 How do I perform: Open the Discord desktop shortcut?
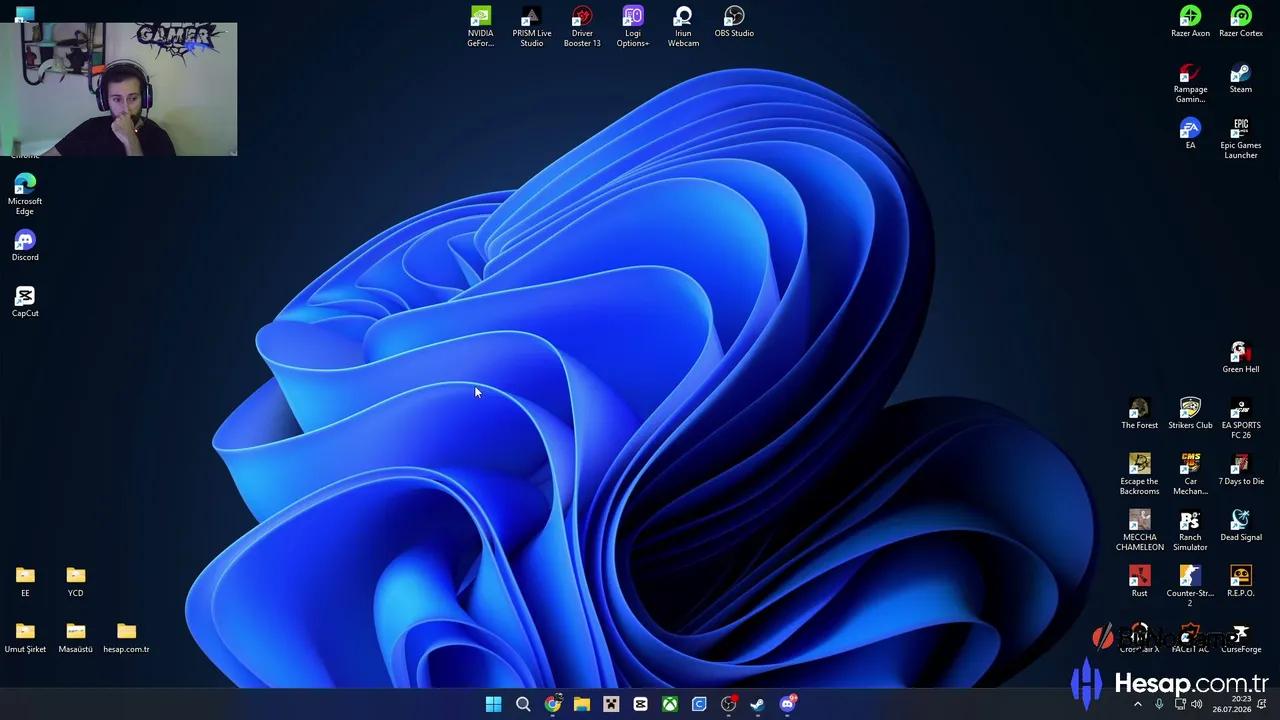[x=25, y=246]
